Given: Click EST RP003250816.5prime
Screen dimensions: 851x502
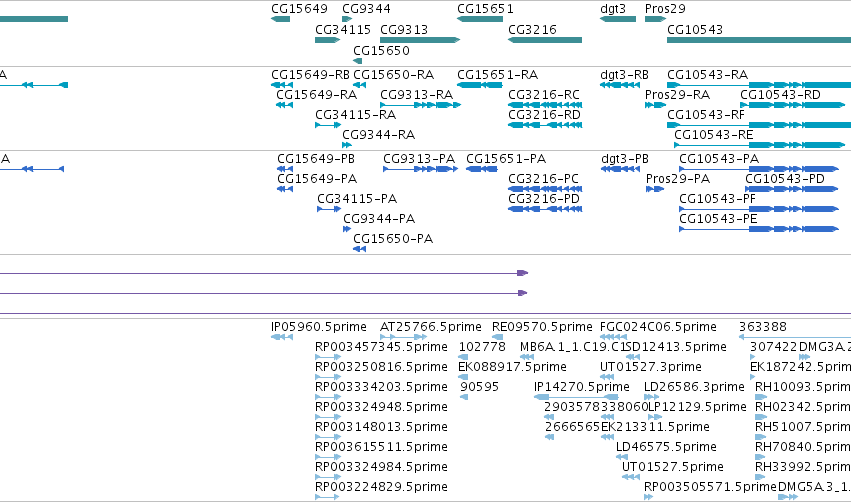Looking at the screenshot, I should 328,377.
